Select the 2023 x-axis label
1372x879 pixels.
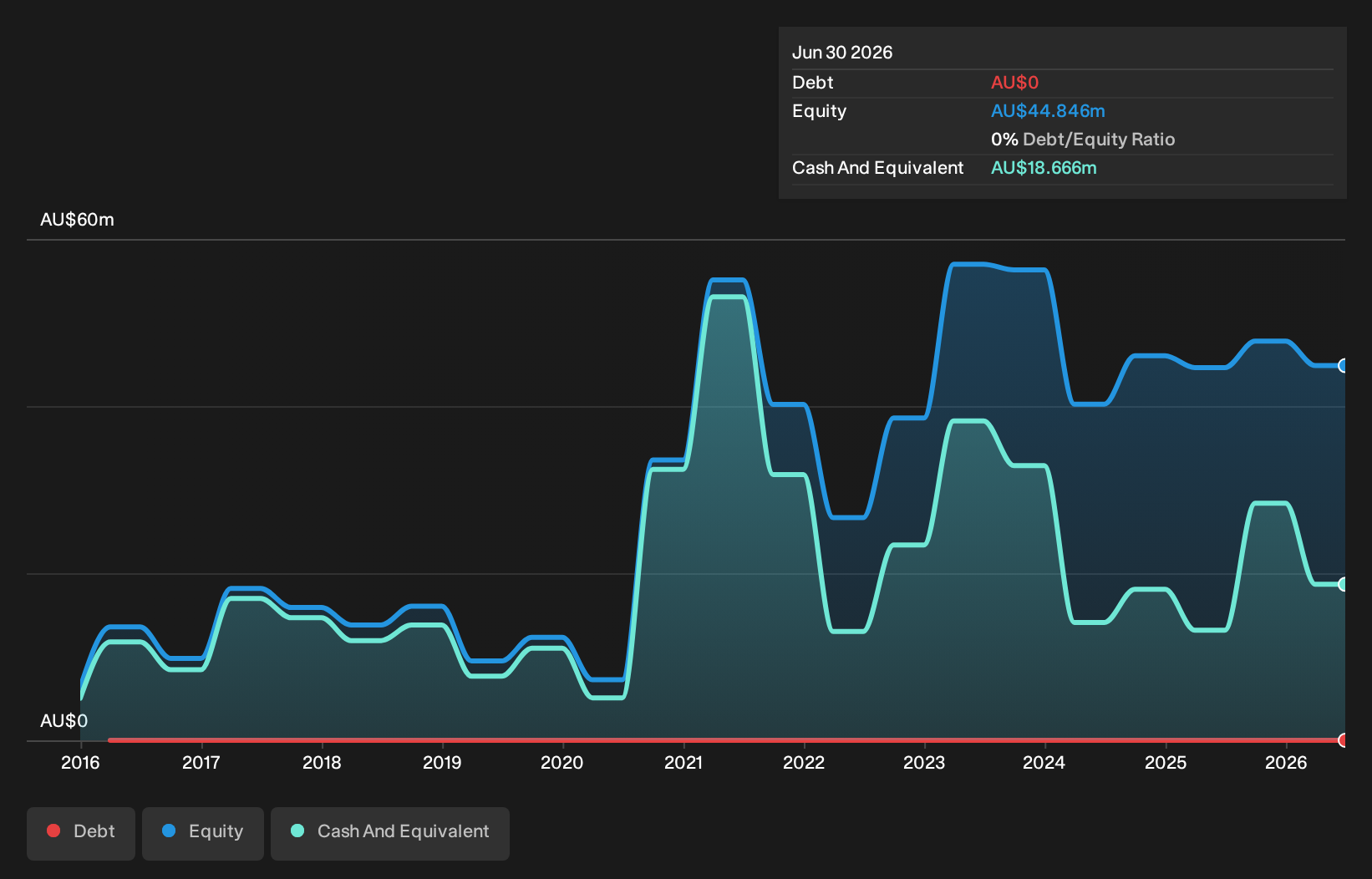click(x=924, y=762)
